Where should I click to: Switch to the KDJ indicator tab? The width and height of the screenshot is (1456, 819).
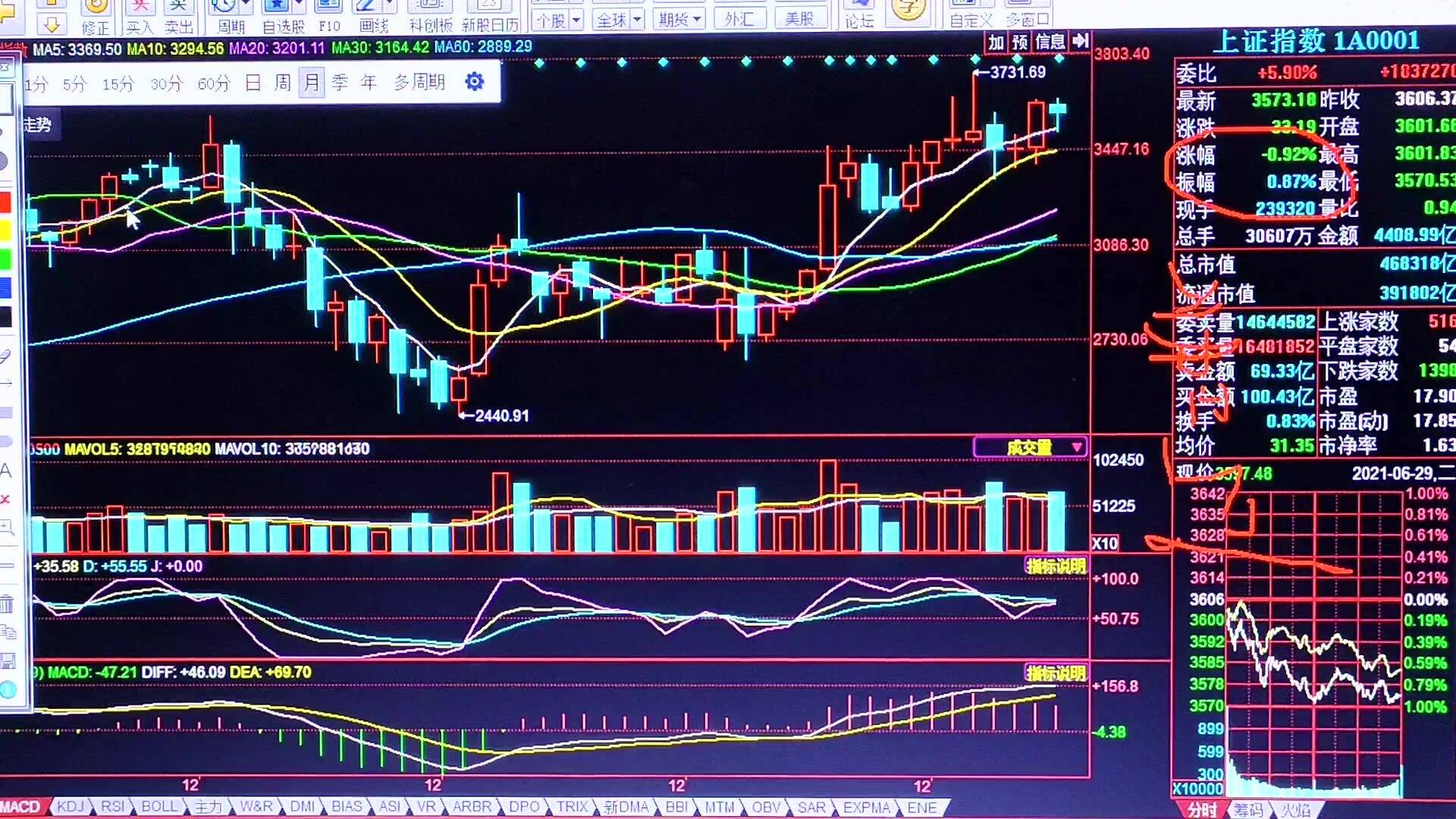(70, 807)
